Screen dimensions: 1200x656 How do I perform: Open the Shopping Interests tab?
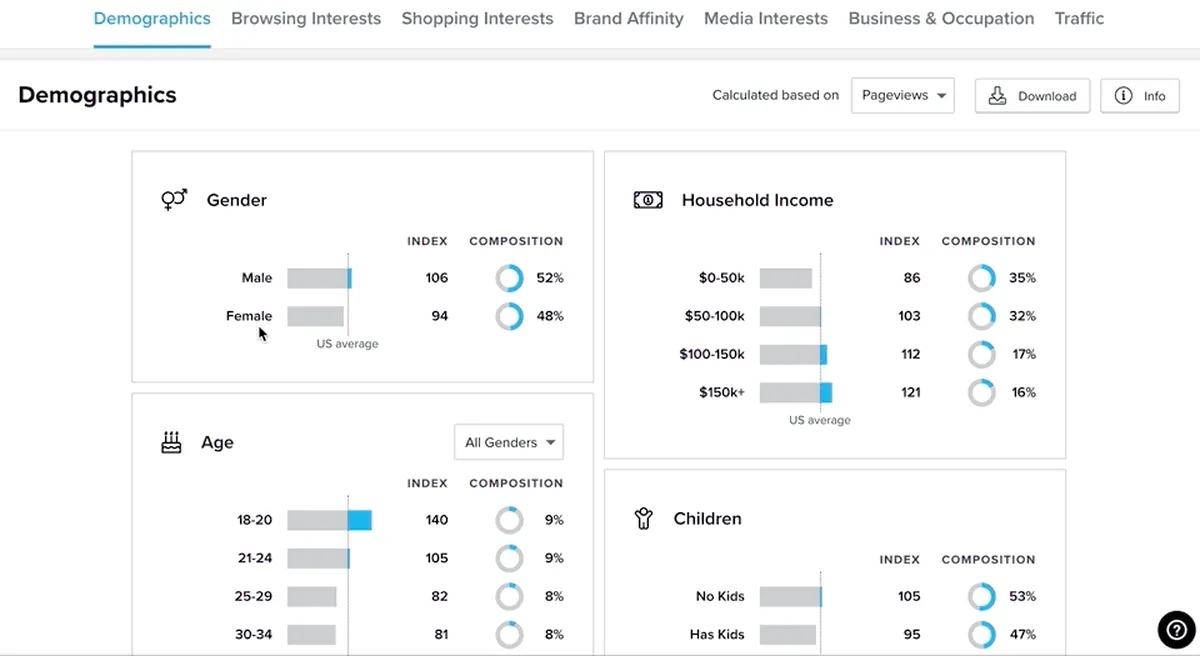477,18
